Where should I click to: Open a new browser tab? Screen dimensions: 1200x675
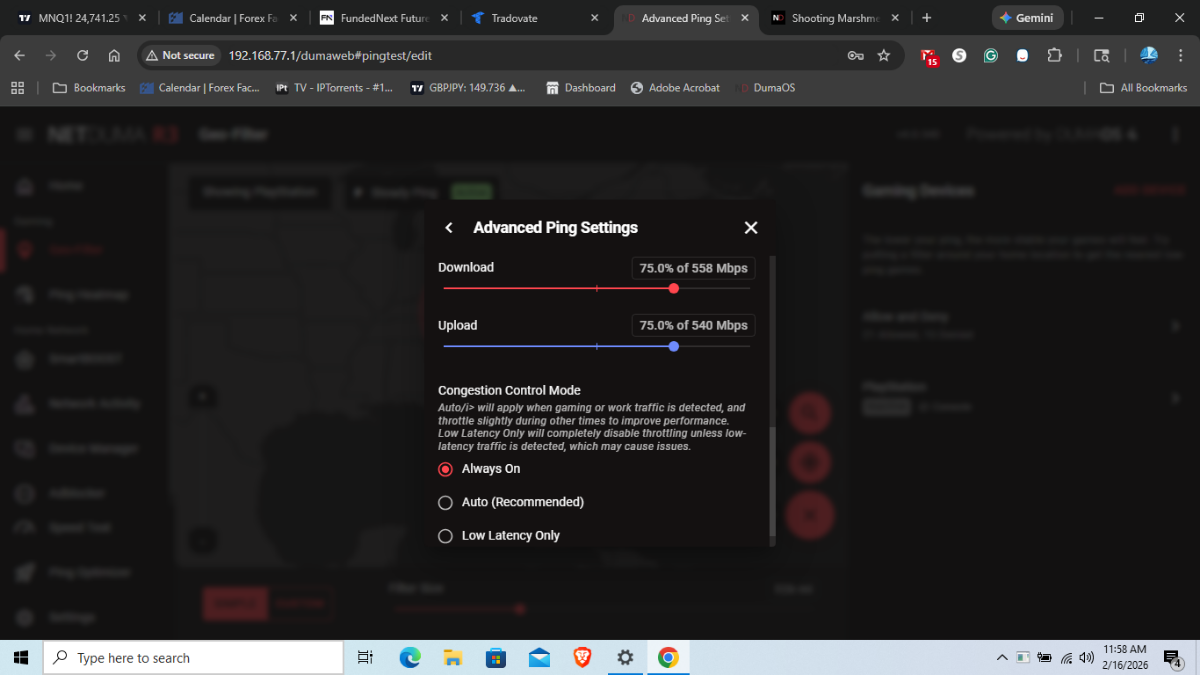(927, 18)
